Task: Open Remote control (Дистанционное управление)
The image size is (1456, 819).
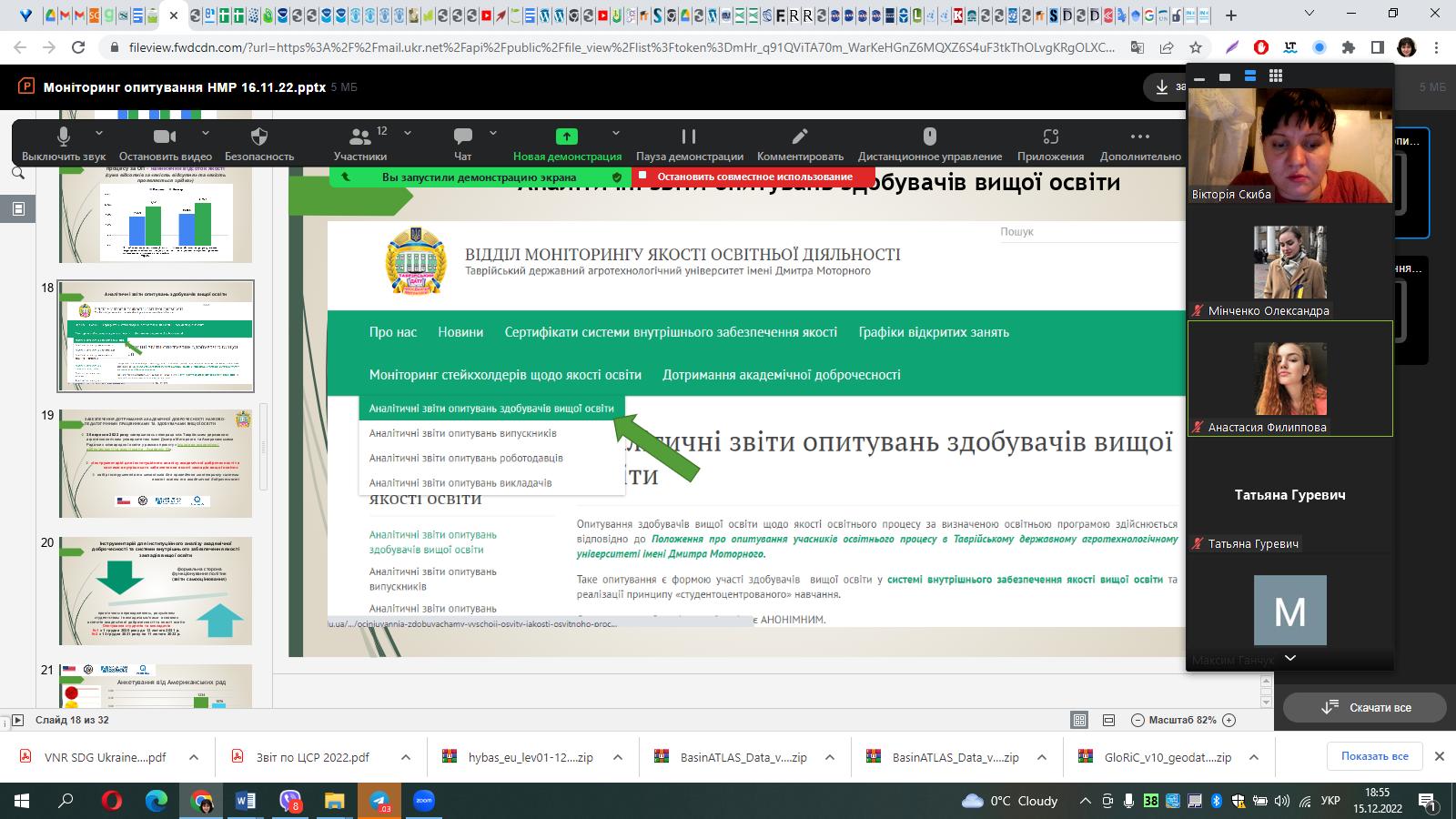Action: (x=929, y=145)
